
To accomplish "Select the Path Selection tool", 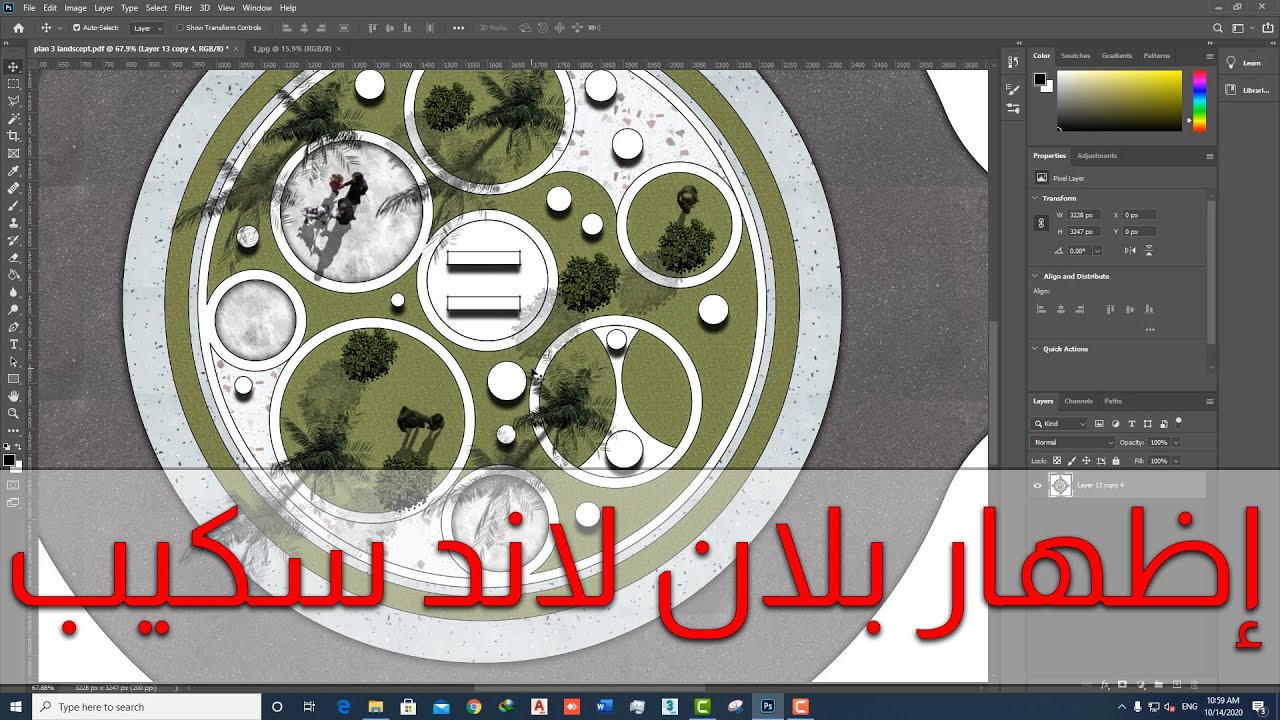I will pyautogui.click(x=13, y=361).
